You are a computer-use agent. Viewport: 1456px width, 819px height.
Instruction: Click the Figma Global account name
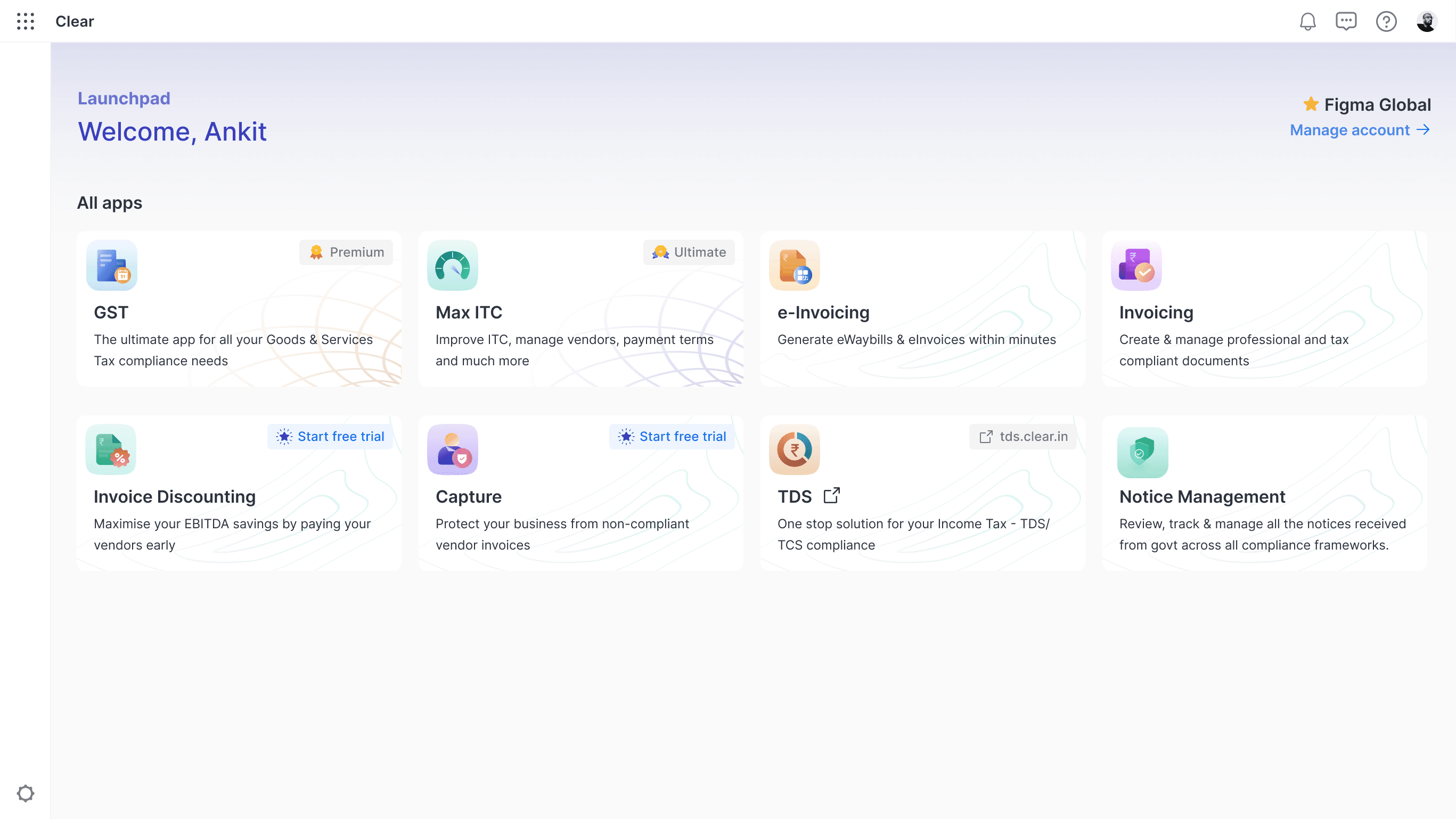[x=1377, y=104]
